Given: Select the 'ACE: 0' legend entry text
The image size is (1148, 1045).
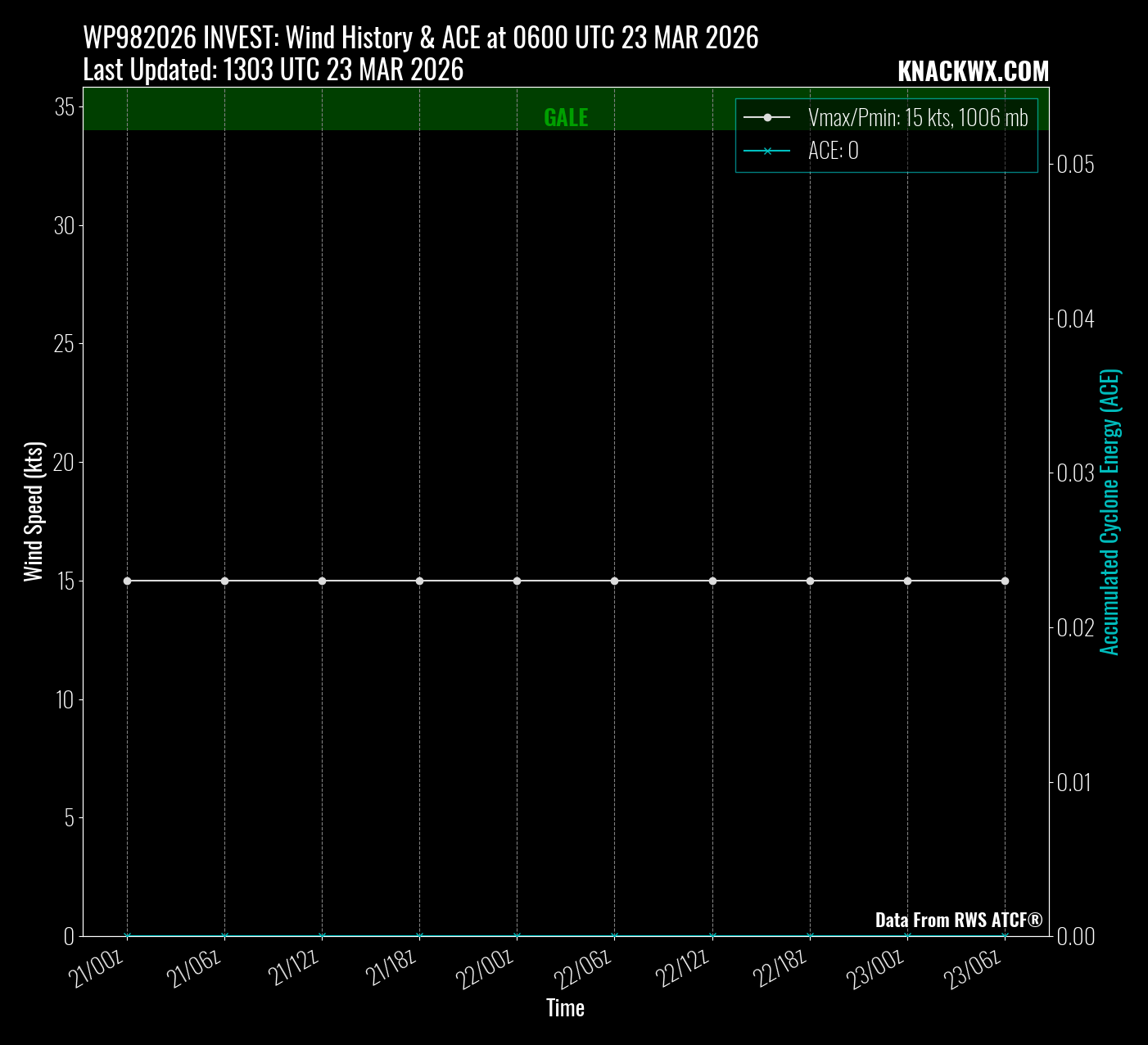Looking at the screenshot, I should pos(833,151).
